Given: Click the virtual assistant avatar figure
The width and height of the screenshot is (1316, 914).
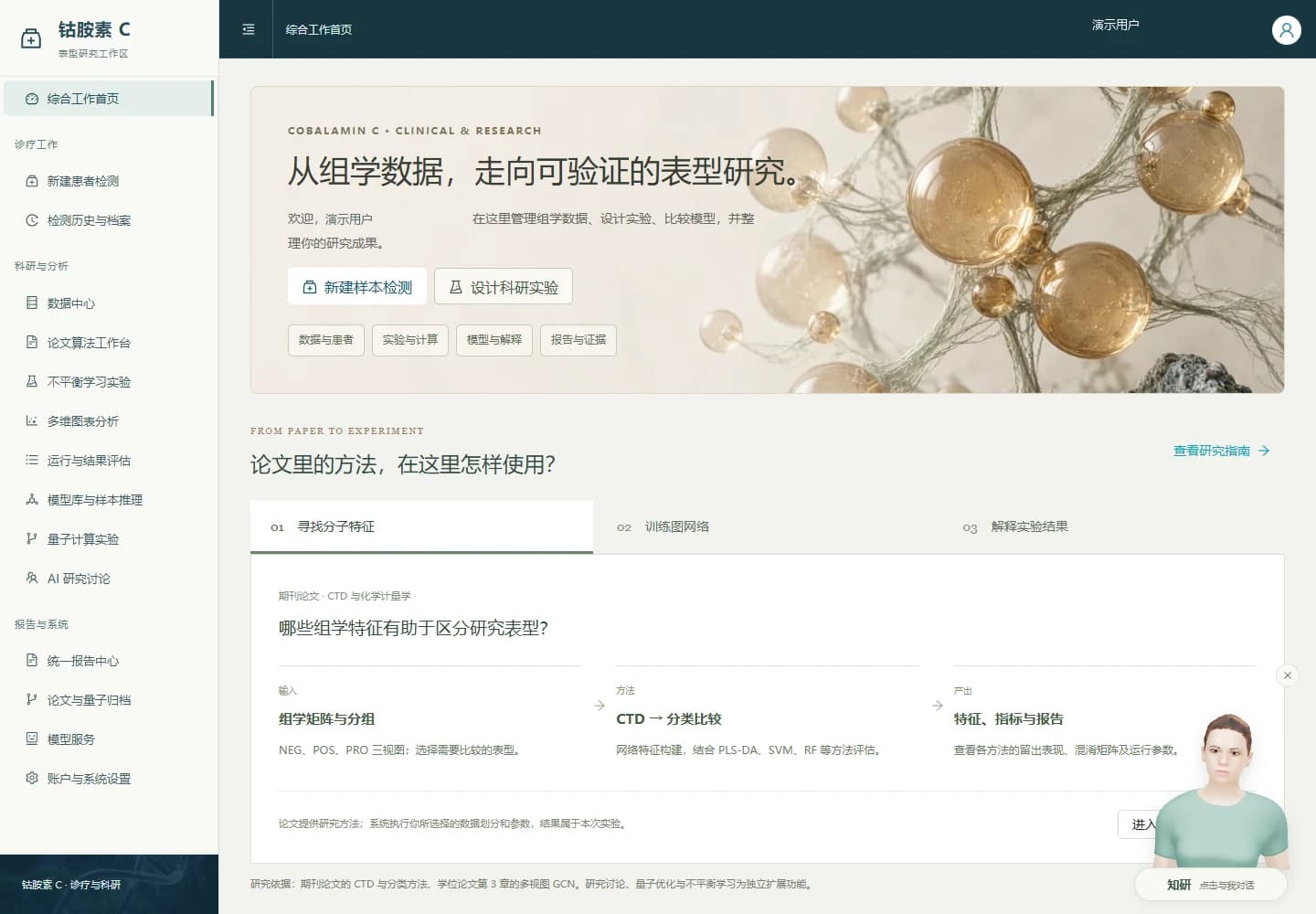Looking at the screenshot, I should click(1222, 791).
